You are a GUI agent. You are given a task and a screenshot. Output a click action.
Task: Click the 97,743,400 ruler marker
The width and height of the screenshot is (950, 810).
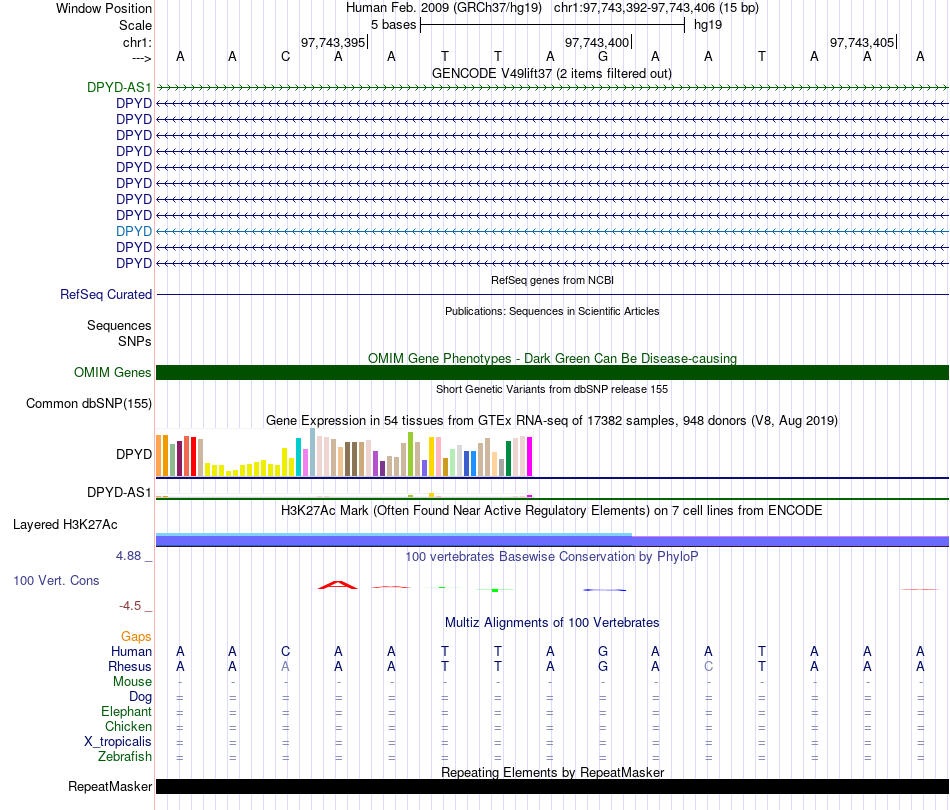pyautogui.click(x=597, y=42)
